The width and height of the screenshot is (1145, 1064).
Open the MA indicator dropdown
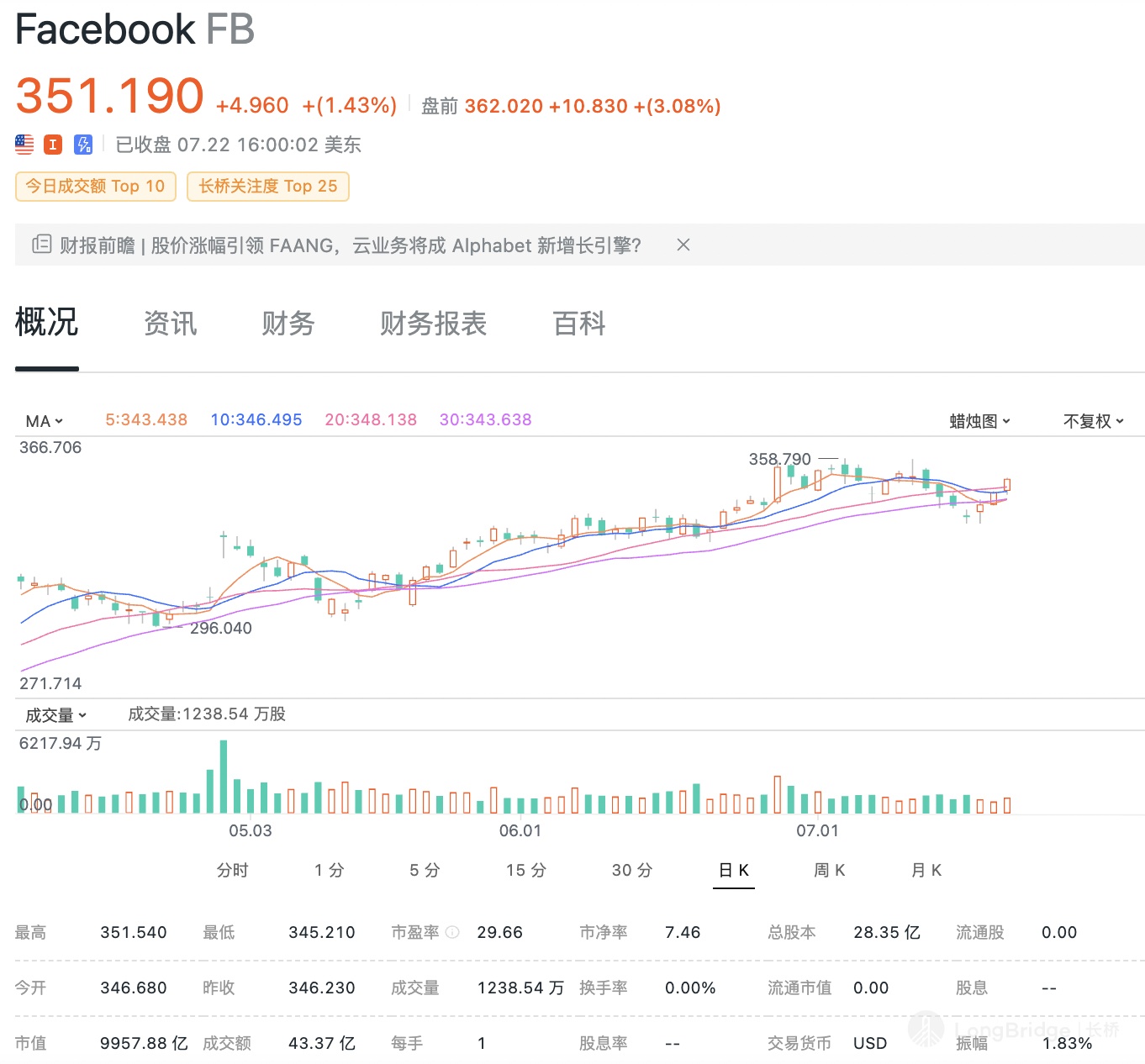click(45, 421)
